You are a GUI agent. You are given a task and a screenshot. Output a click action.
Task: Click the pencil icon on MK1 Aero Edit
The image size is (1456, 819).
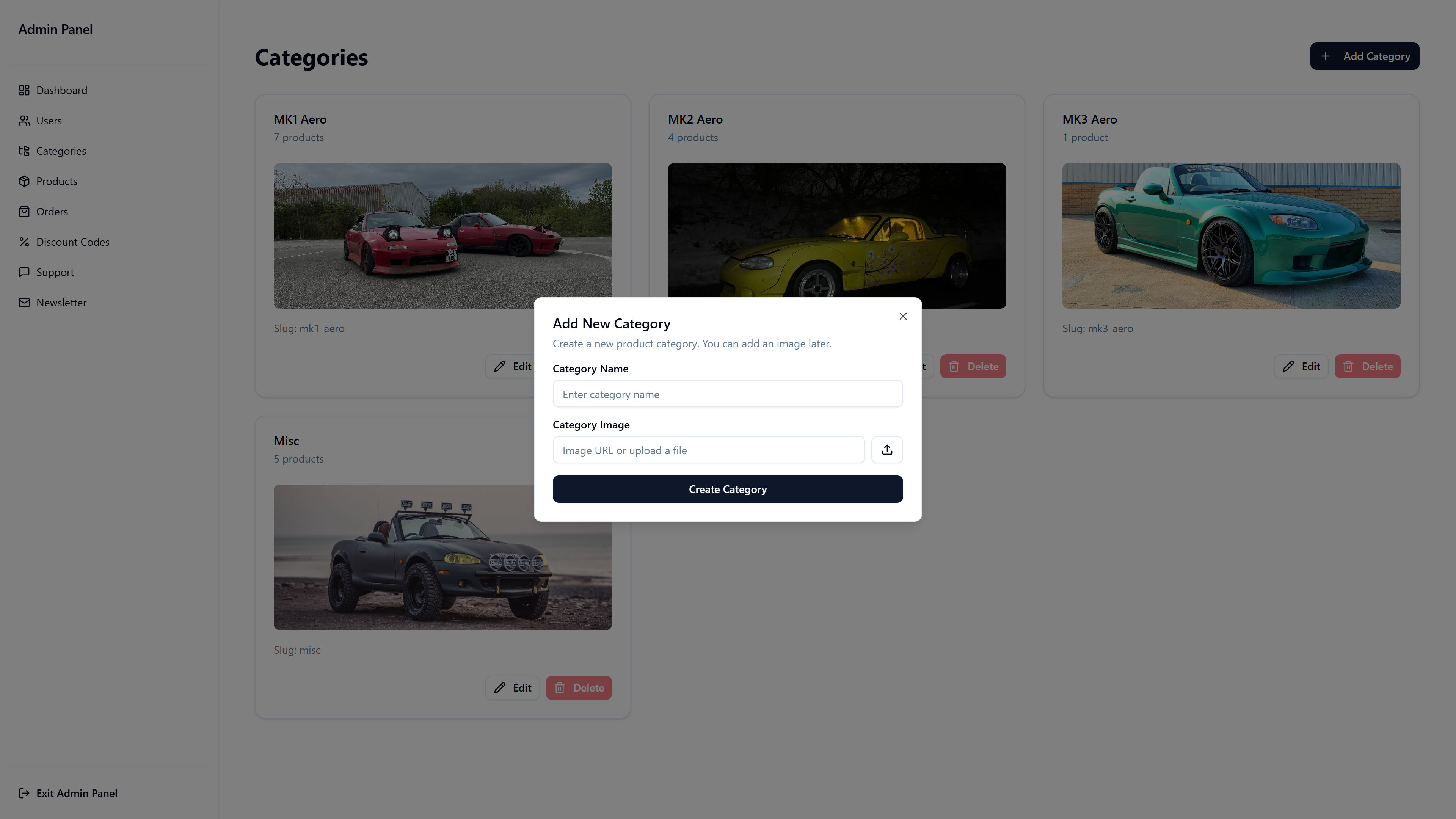tap(500, 366)
